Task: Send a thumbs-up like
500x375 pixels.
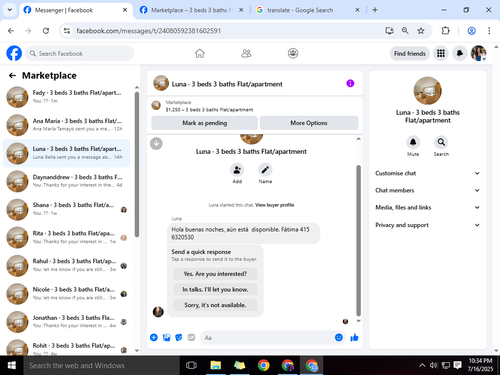Action: tap(354, 337)
